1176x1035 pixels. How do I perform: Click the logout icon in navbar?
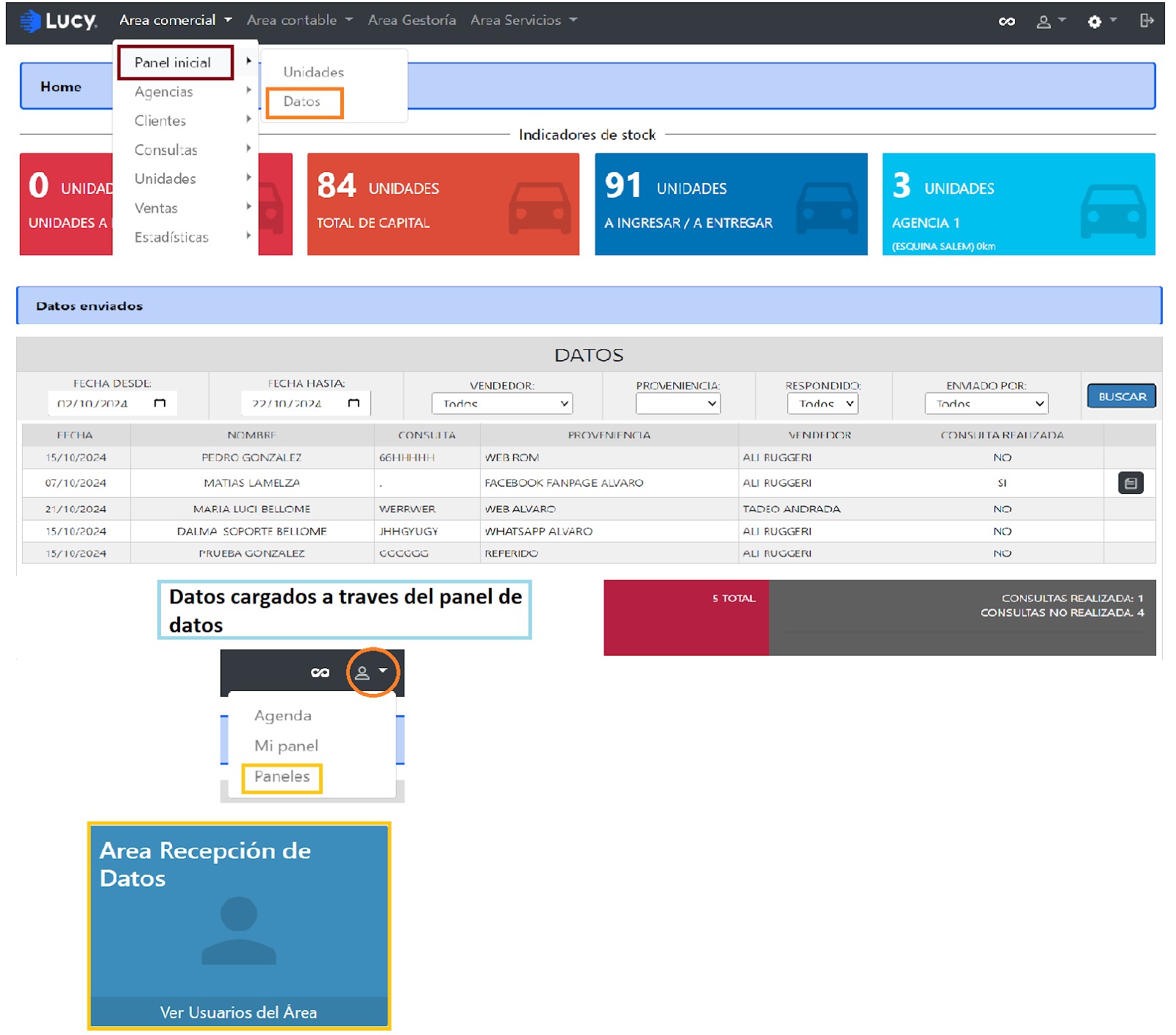(1147, 21)
